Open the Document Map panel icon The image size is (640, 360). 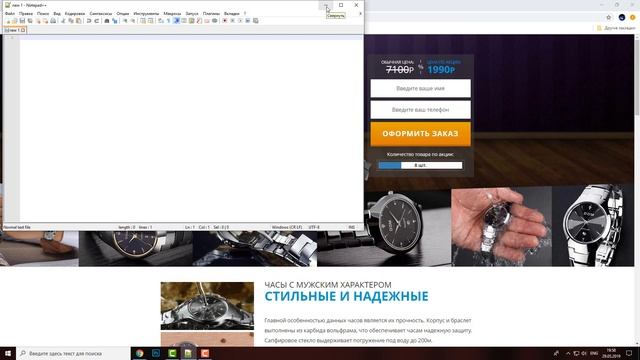click(x=191, y=21)
